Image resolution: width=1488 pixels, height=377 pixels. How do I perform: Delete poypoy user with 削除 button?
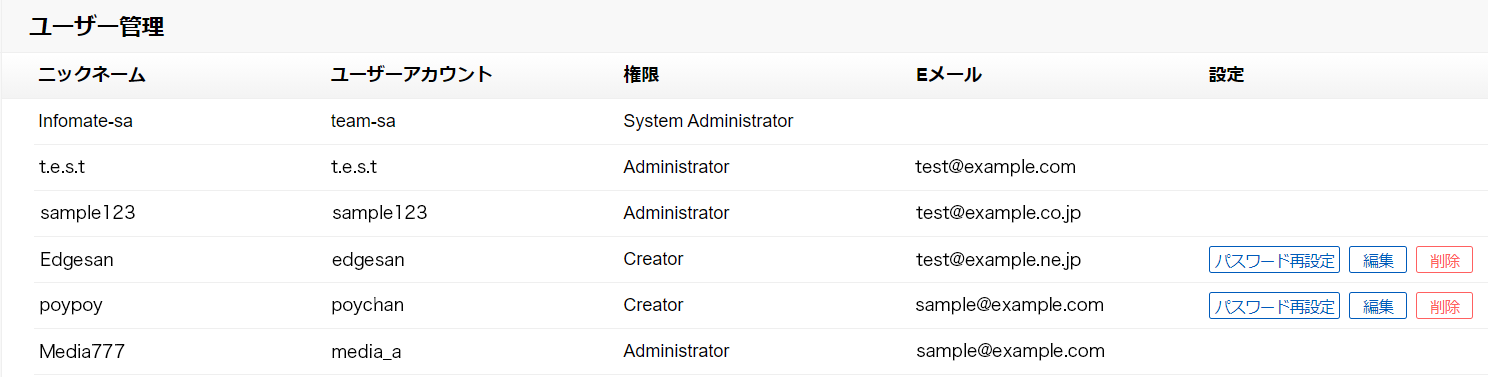pos(1445,306)
